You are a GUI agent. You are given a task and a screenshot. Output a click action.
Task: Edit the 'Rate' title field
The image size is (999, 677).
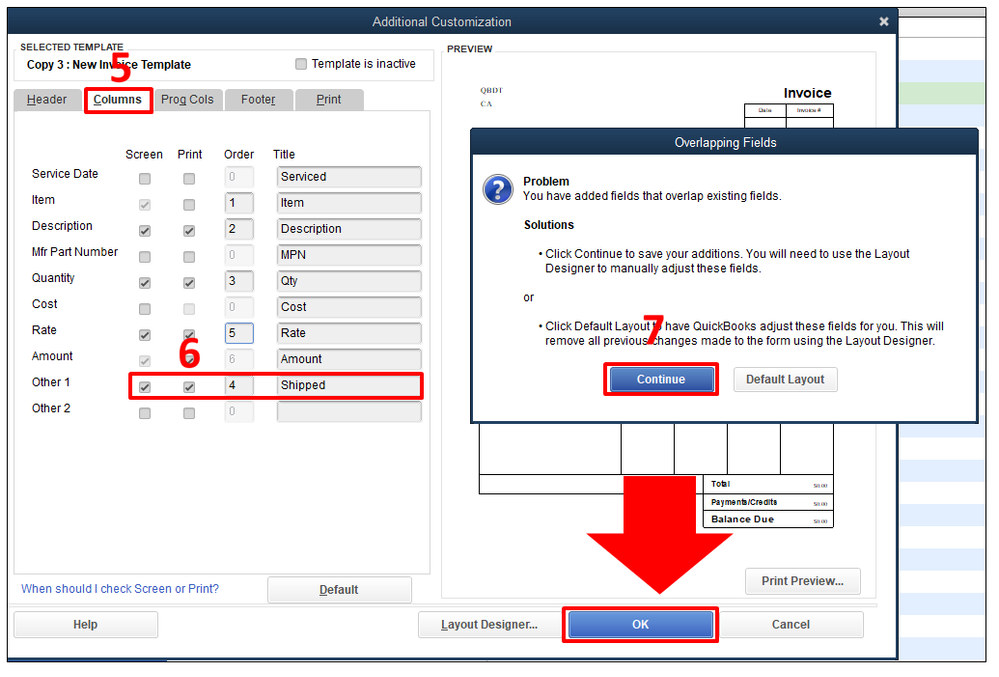pyautogui.click(x=349, y=333)
